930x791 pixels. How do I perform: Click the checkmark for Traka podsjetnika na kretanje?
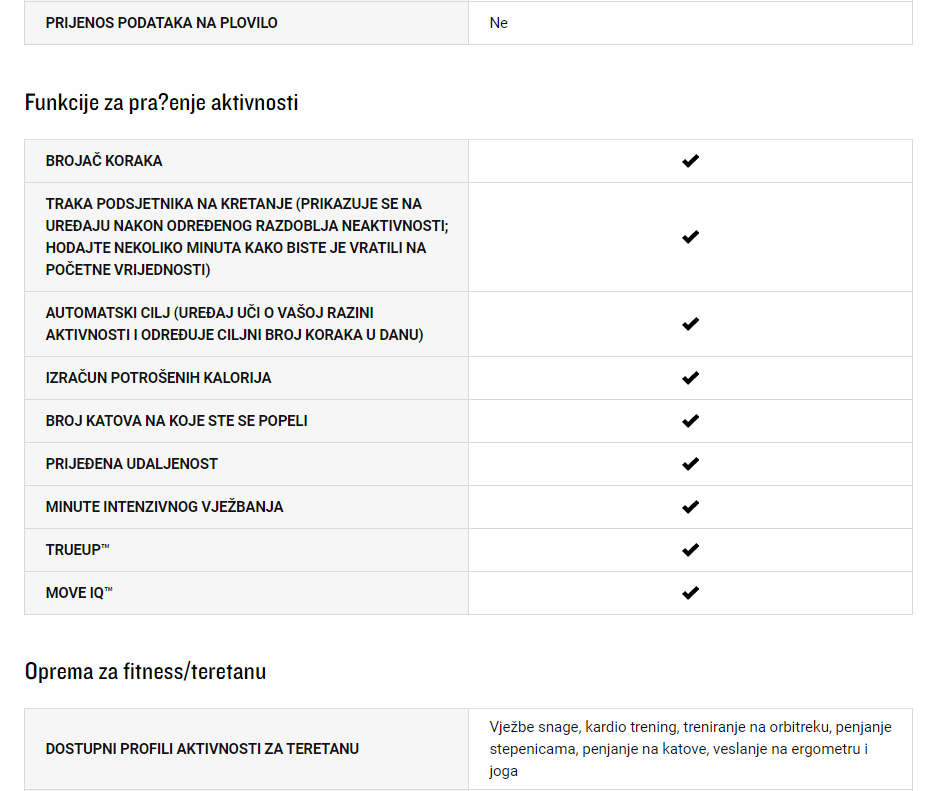[x=690, y=237]
